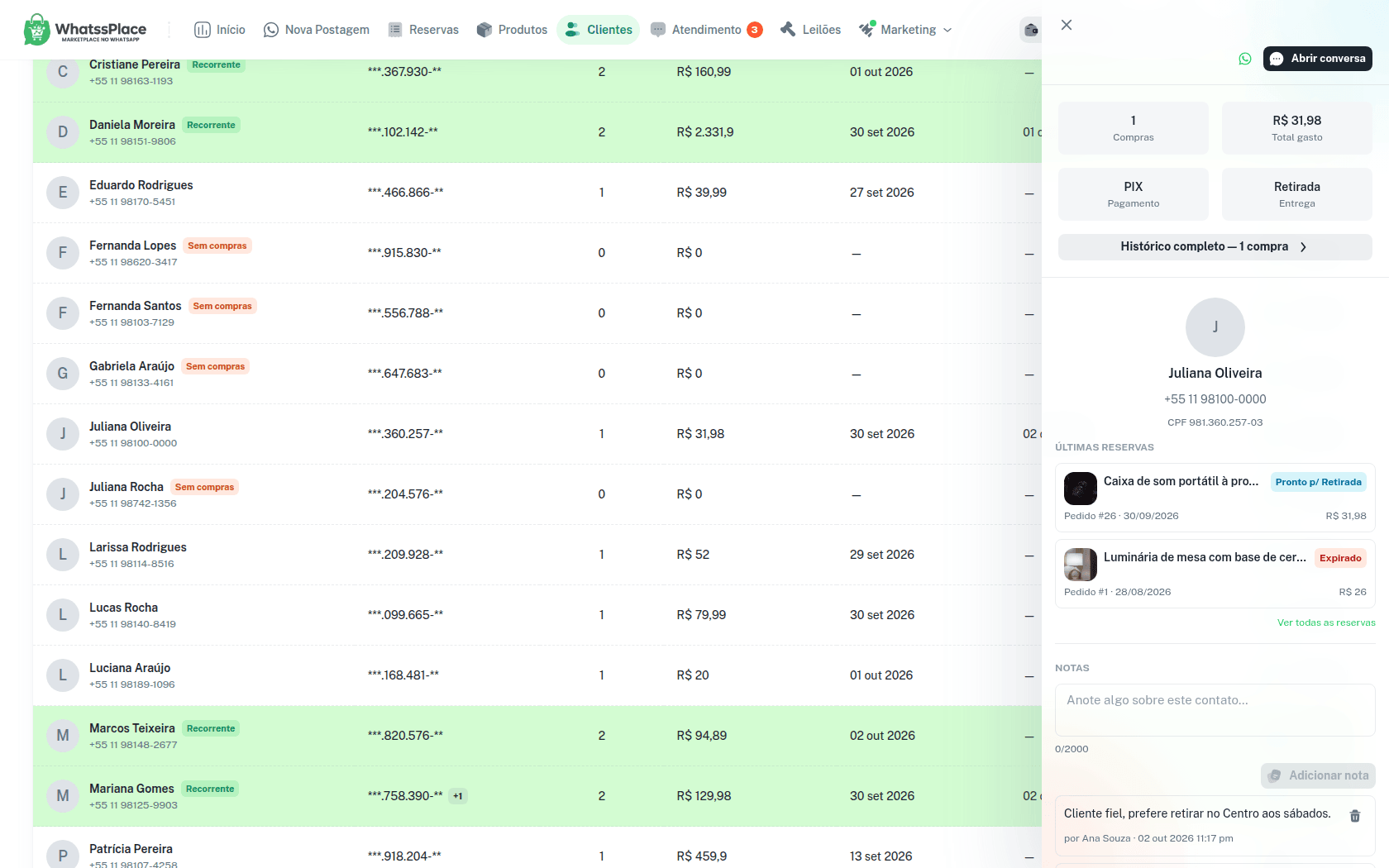The image size is (1389, 868).
Task: Click Marcos Teixeira's M avatar
Action: [x=63, y=736]
